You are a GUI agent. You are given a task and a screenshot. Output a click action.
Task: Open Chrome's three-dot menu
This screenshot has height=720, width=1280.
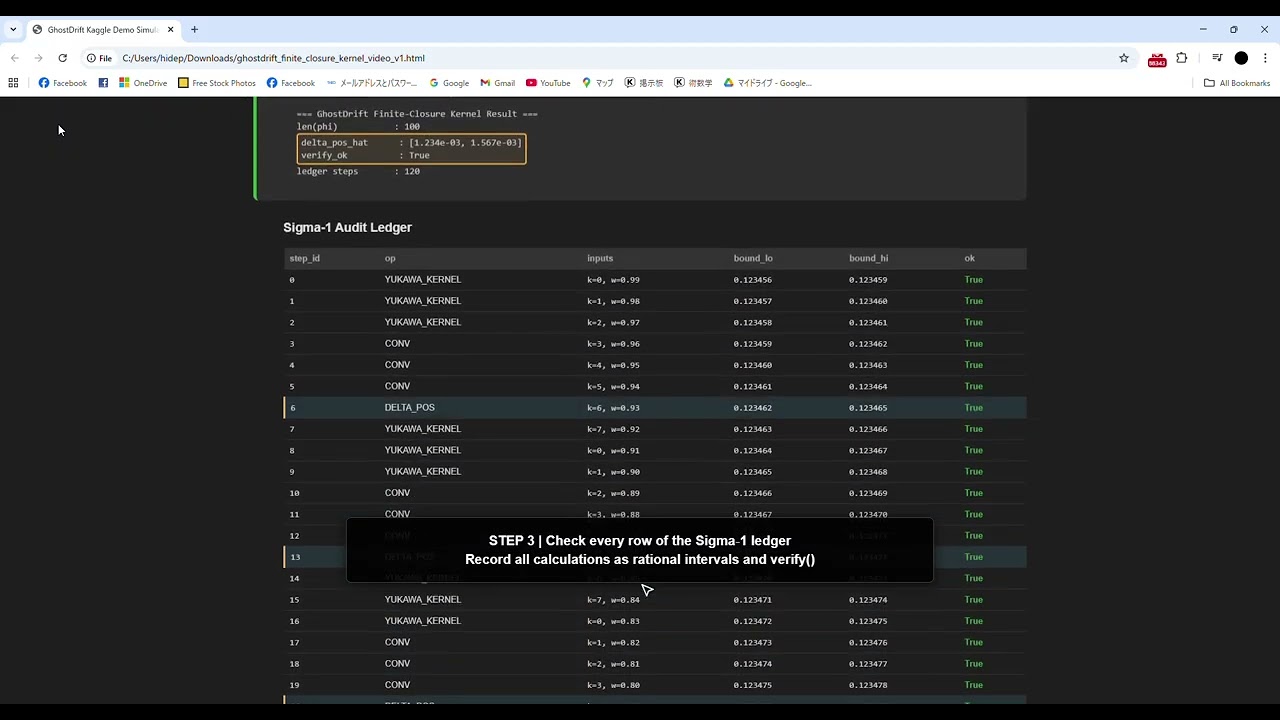(1265, 58)
